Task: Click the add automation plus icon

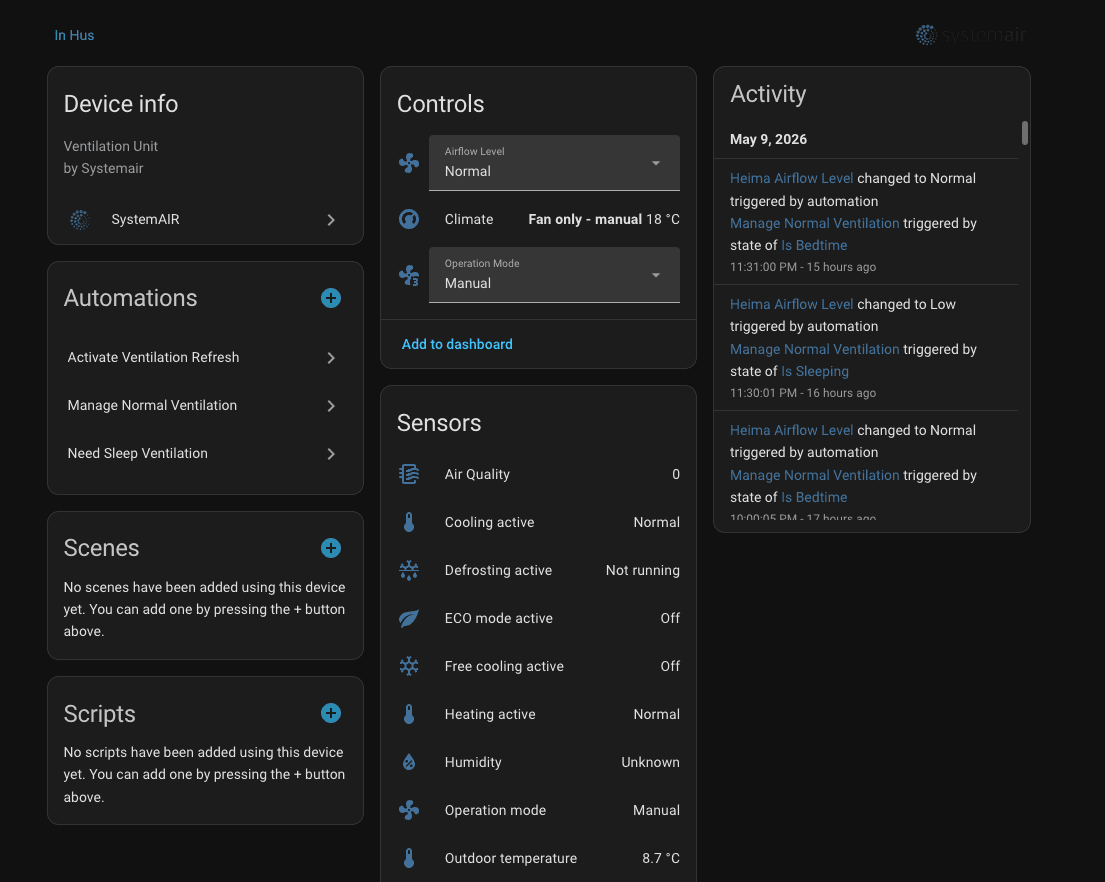Action: click(x=331, y=298)
